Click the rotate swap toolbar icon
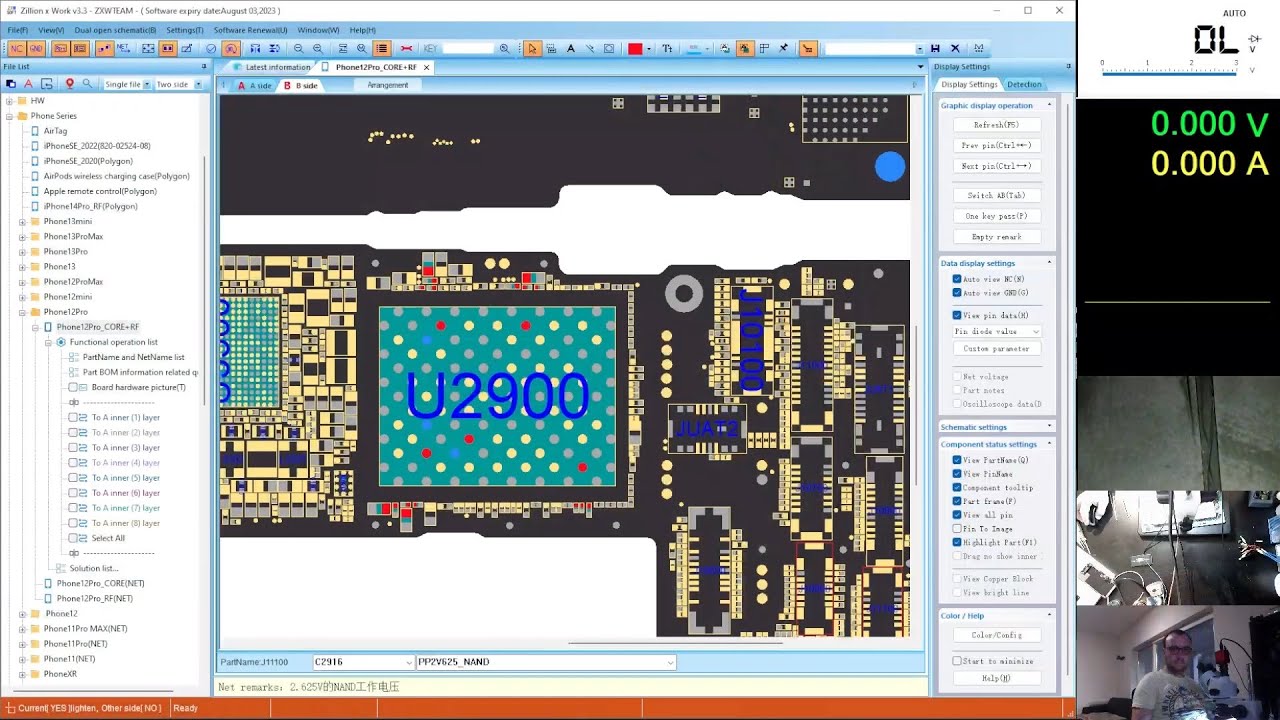The width and height of the screenshot is (1280, 720). (274, 48)
